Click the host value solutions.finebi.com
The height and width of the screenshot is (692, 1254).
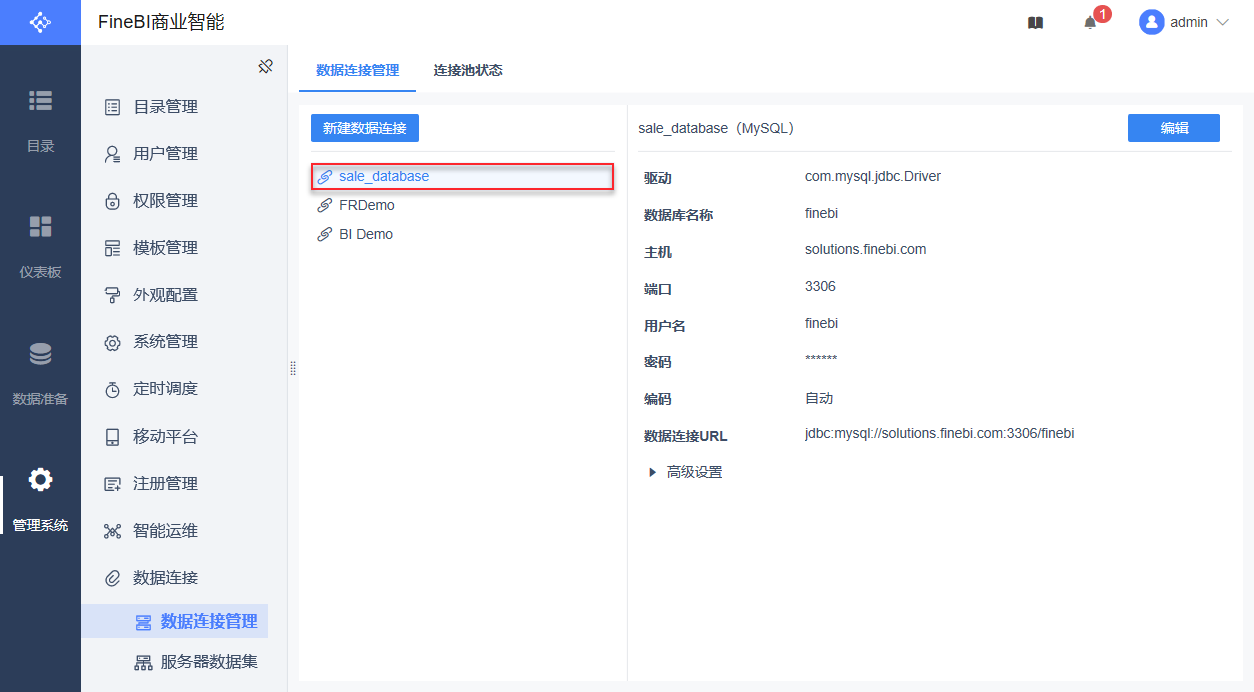866,249
